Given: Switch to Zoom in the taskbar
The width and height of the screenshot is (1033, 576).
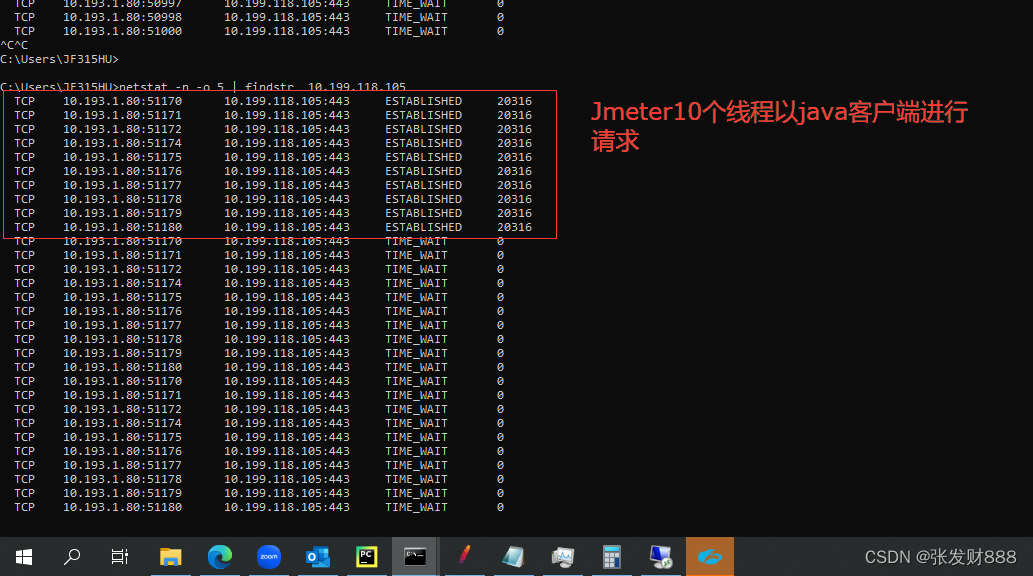Looking at the screenshot, I should tap(269, 558).
